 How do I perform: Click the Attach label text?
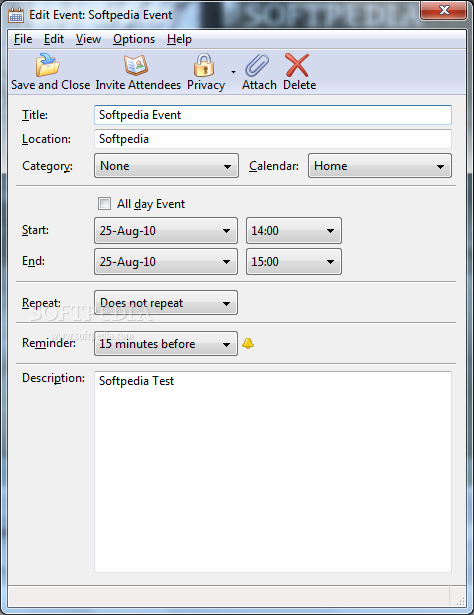(259, 85)
